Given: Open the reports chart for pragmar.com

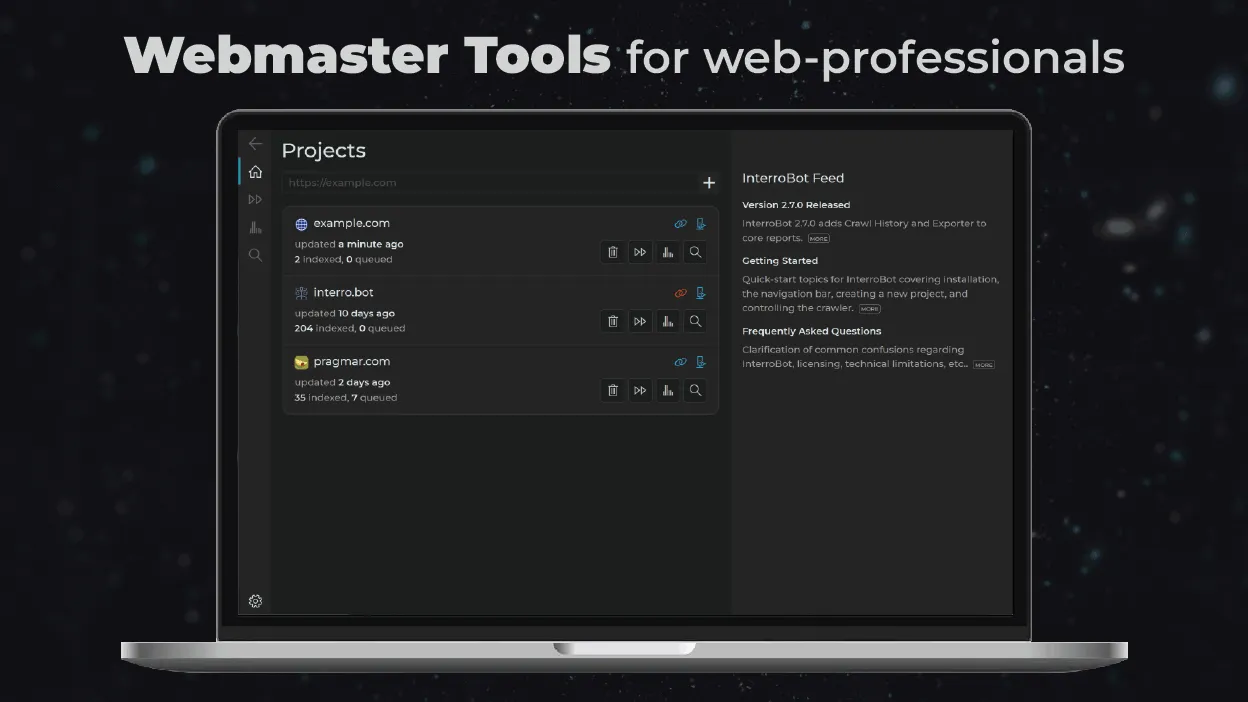Looking at the screenshot, I should 668,390.
